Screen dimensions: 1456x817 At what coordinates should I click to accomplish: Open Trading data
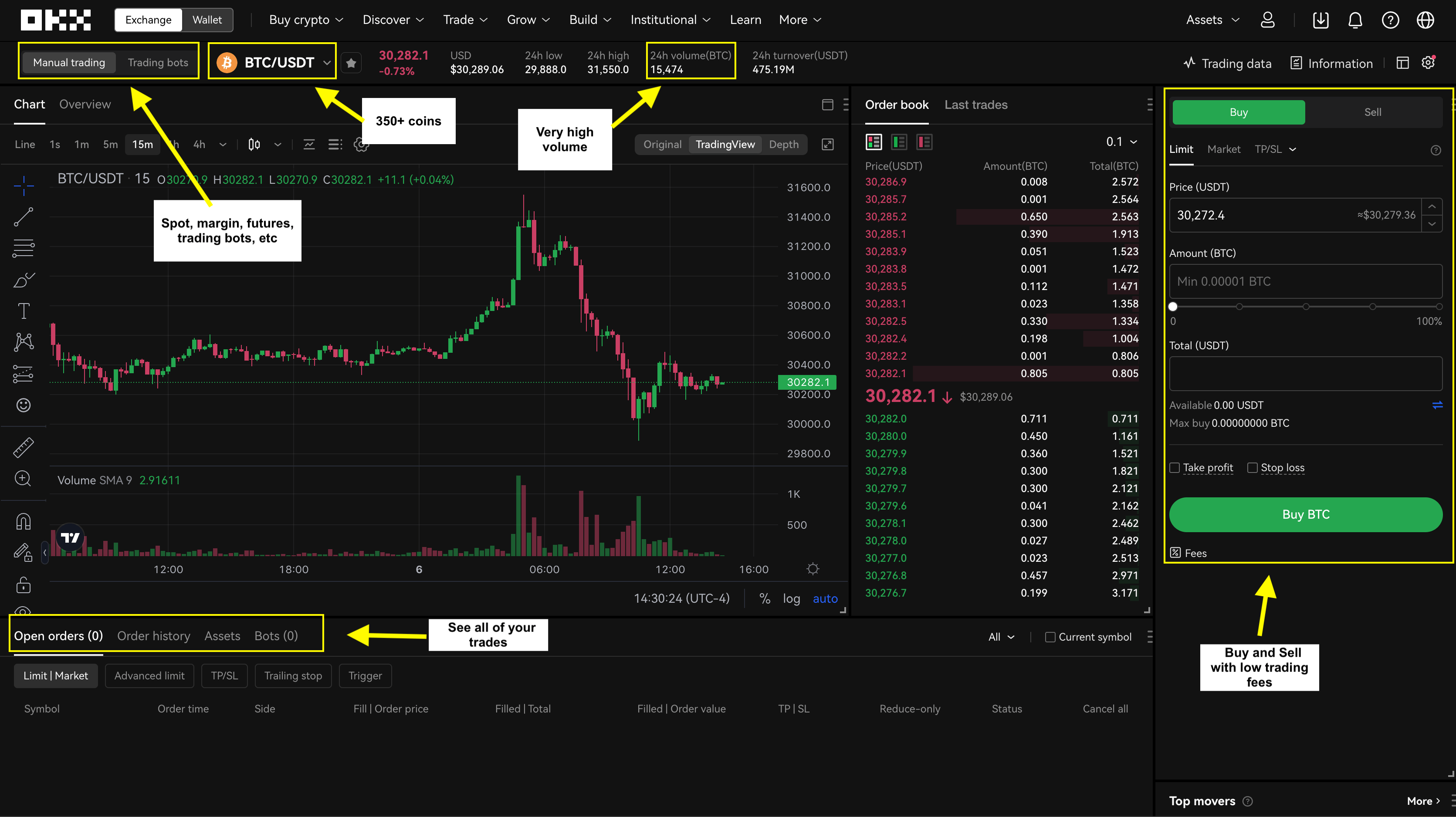tap(1227, 63)
